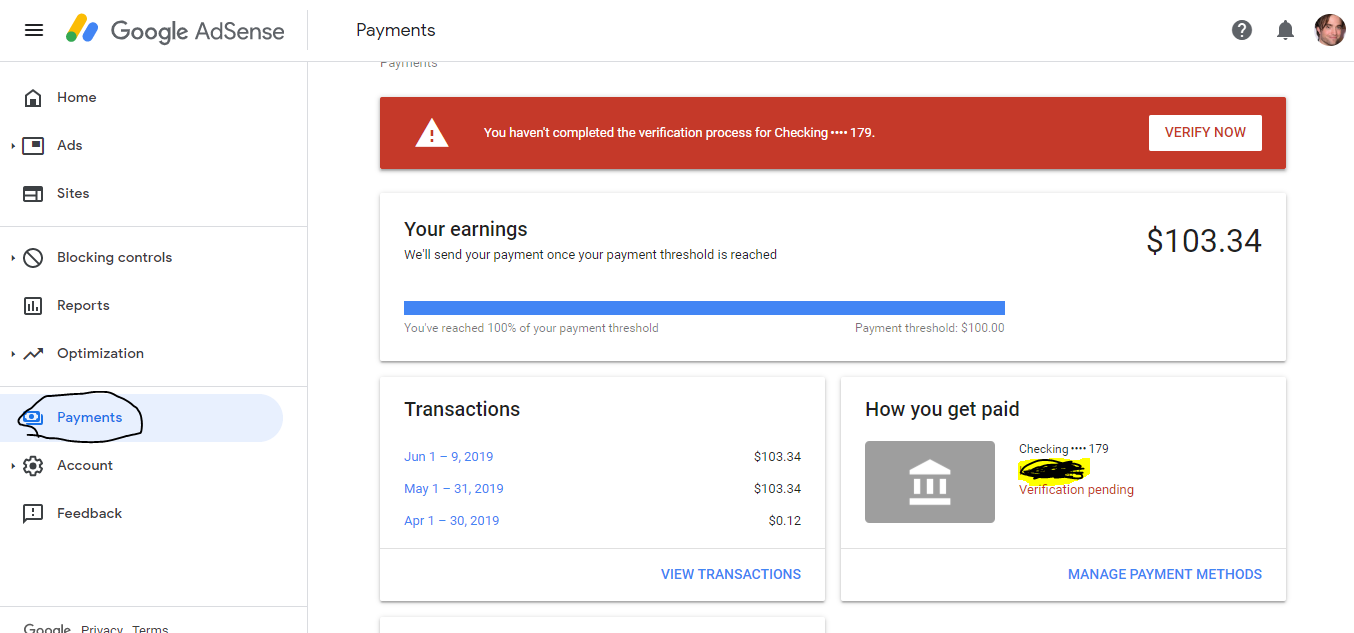1354x633 pixels.
Task: Click the $103.34 earnings total
Action: coord(1204,241)
